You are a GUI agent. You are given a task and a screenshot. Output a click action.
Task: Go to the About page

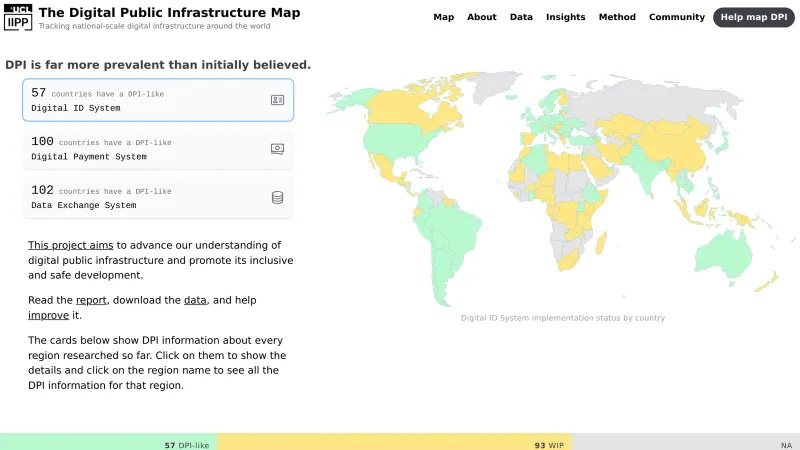[x=481, y=17]
